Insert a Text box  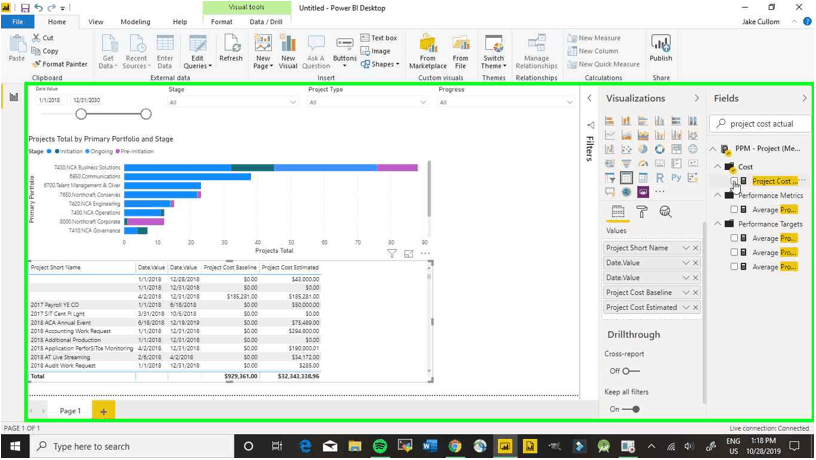point(379,38)
